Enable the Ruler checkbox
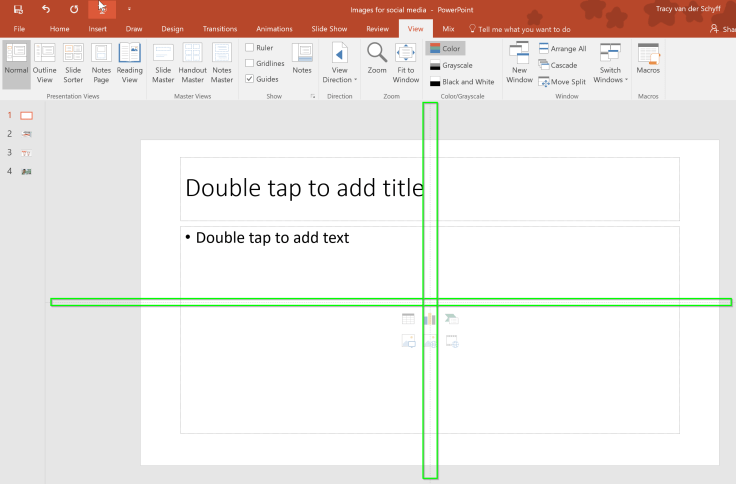Screen dimensions: 736x484 tap(250, 48)
